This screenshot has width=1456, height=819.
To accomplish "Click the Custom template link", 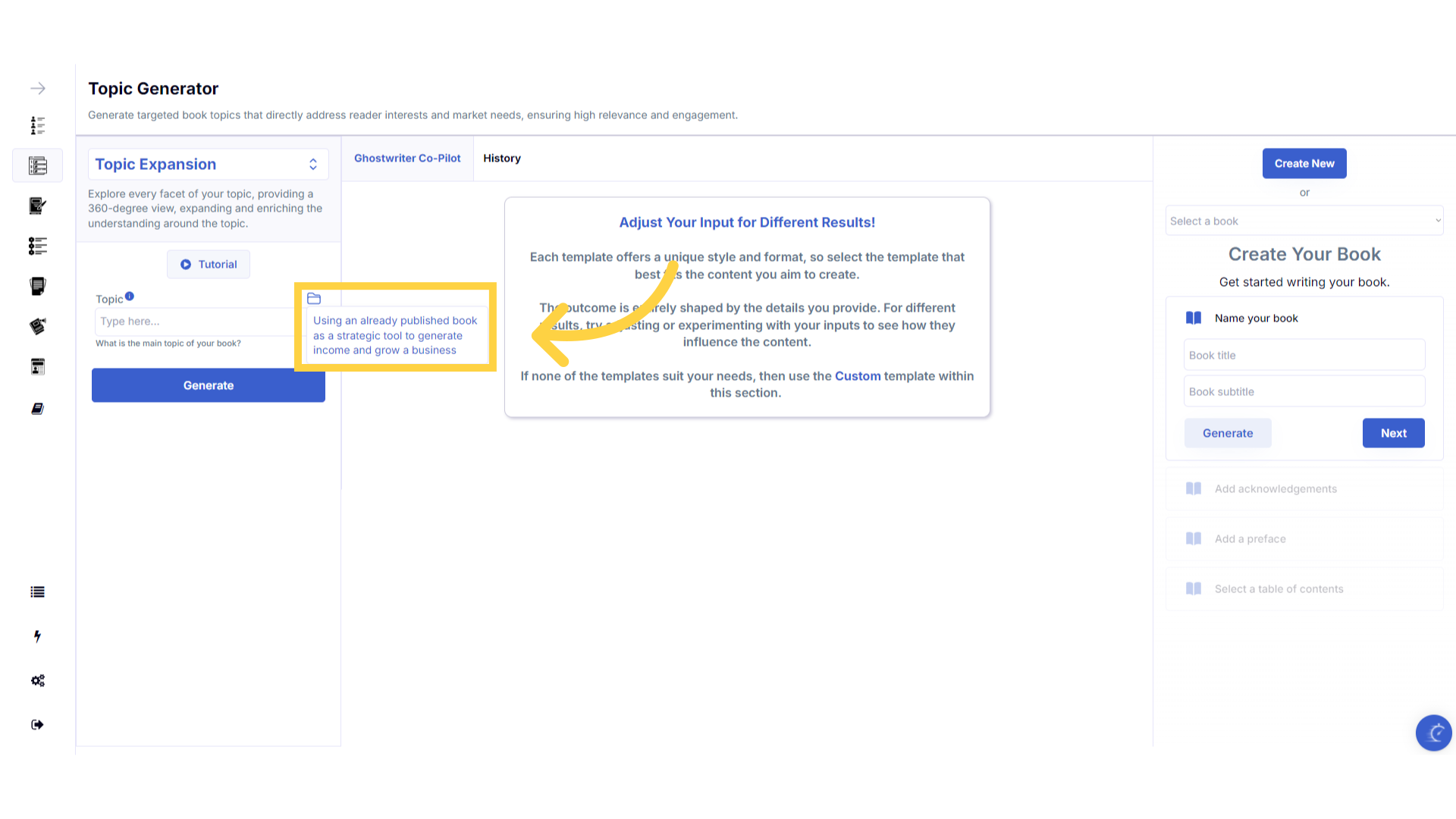I will (x=858, y=376).
